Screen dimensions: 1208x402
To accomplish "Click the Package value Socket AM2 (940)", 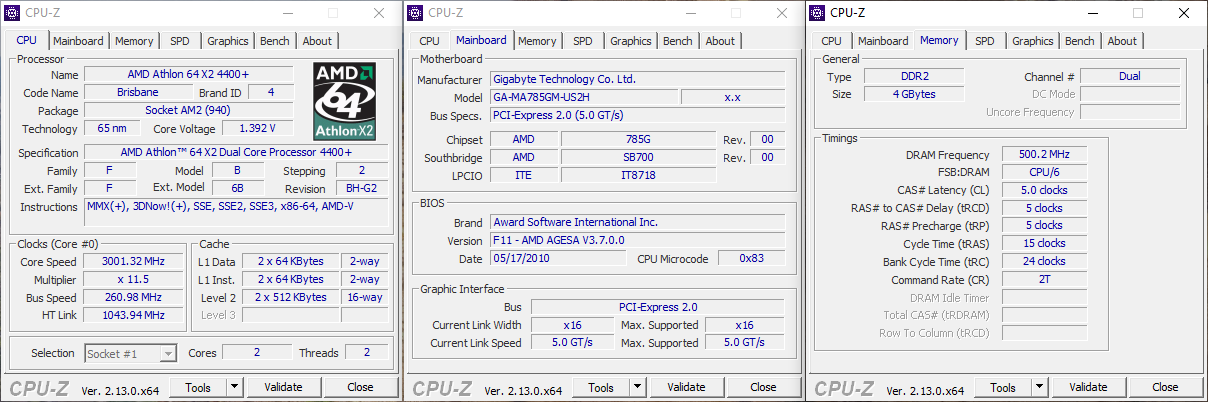I will pos(188,110).
